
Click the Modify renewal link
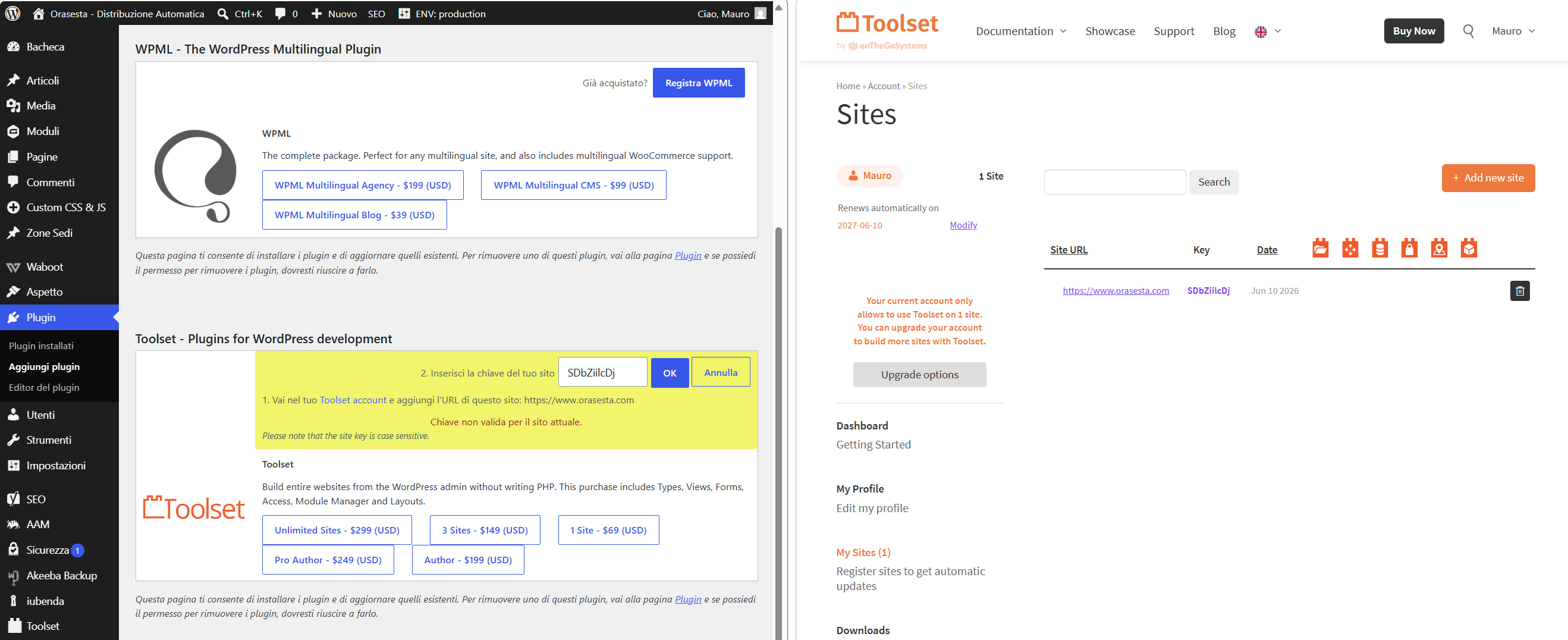963,225
